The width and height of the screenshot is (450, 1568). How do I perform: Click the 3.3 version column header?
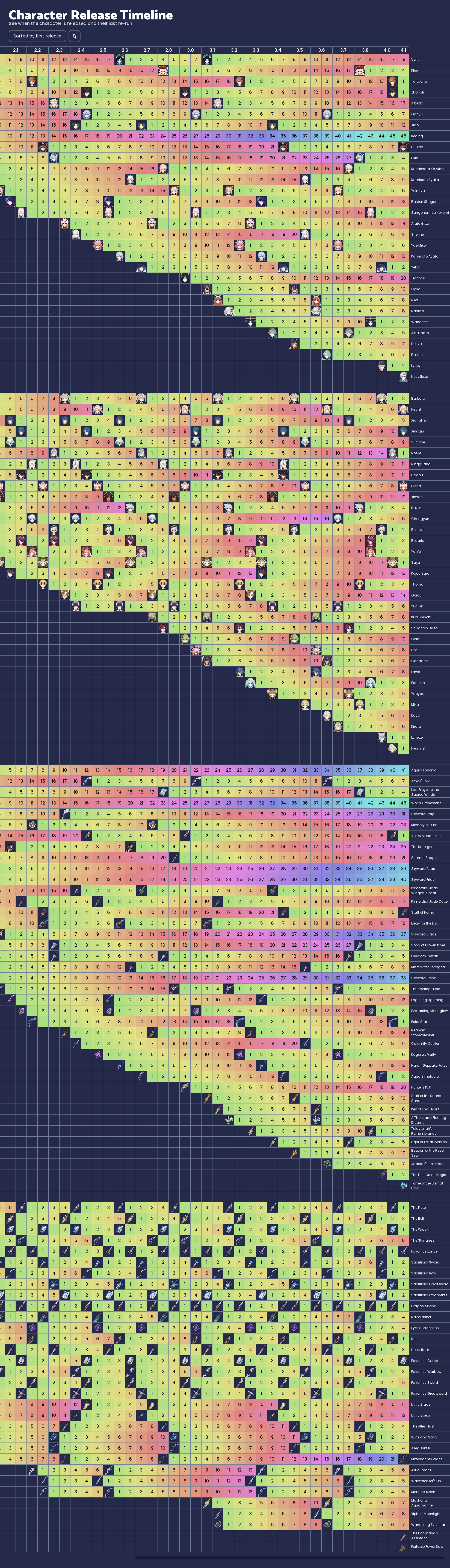pos(256,50)
